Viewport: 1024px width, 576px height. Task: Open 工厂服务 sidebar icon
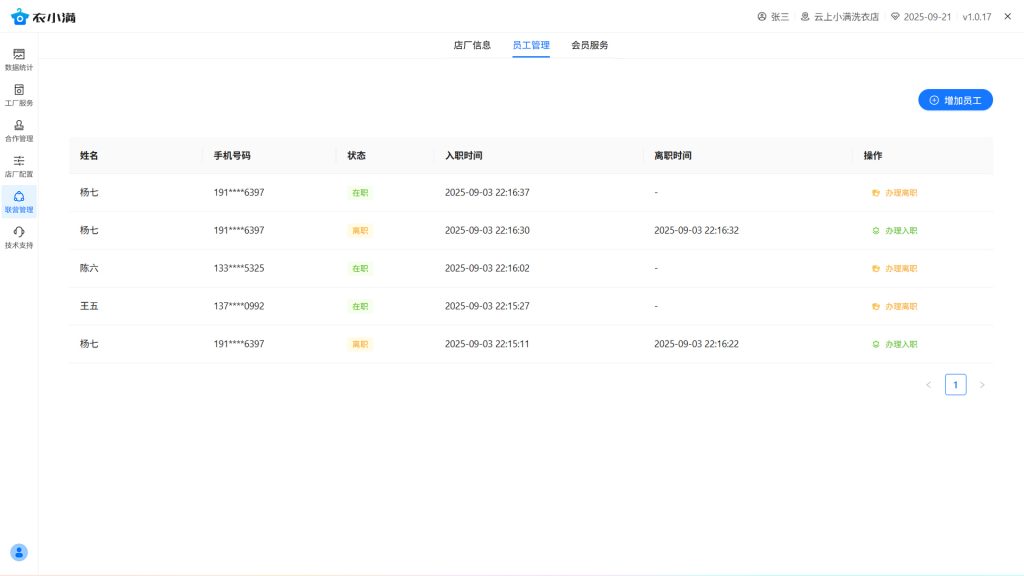tap(19, 95)
